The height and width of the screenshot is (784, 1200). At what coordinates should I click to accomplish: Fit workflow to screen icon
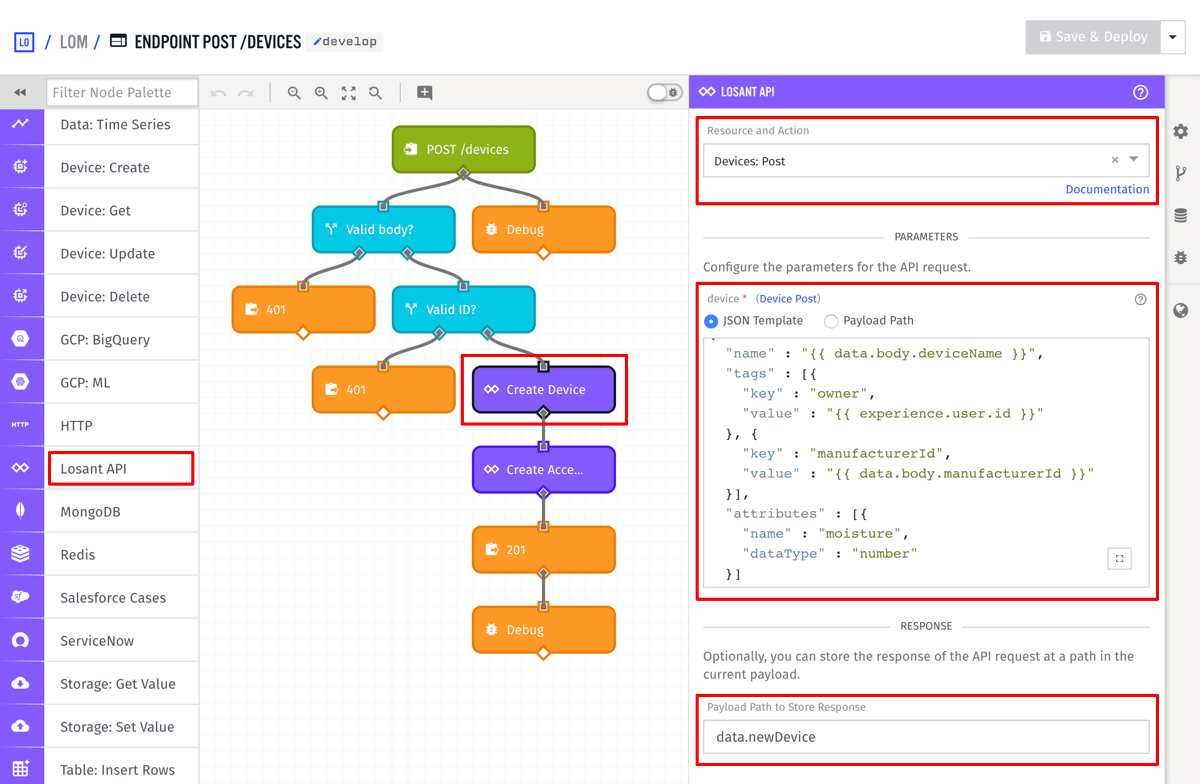[348, 93]
